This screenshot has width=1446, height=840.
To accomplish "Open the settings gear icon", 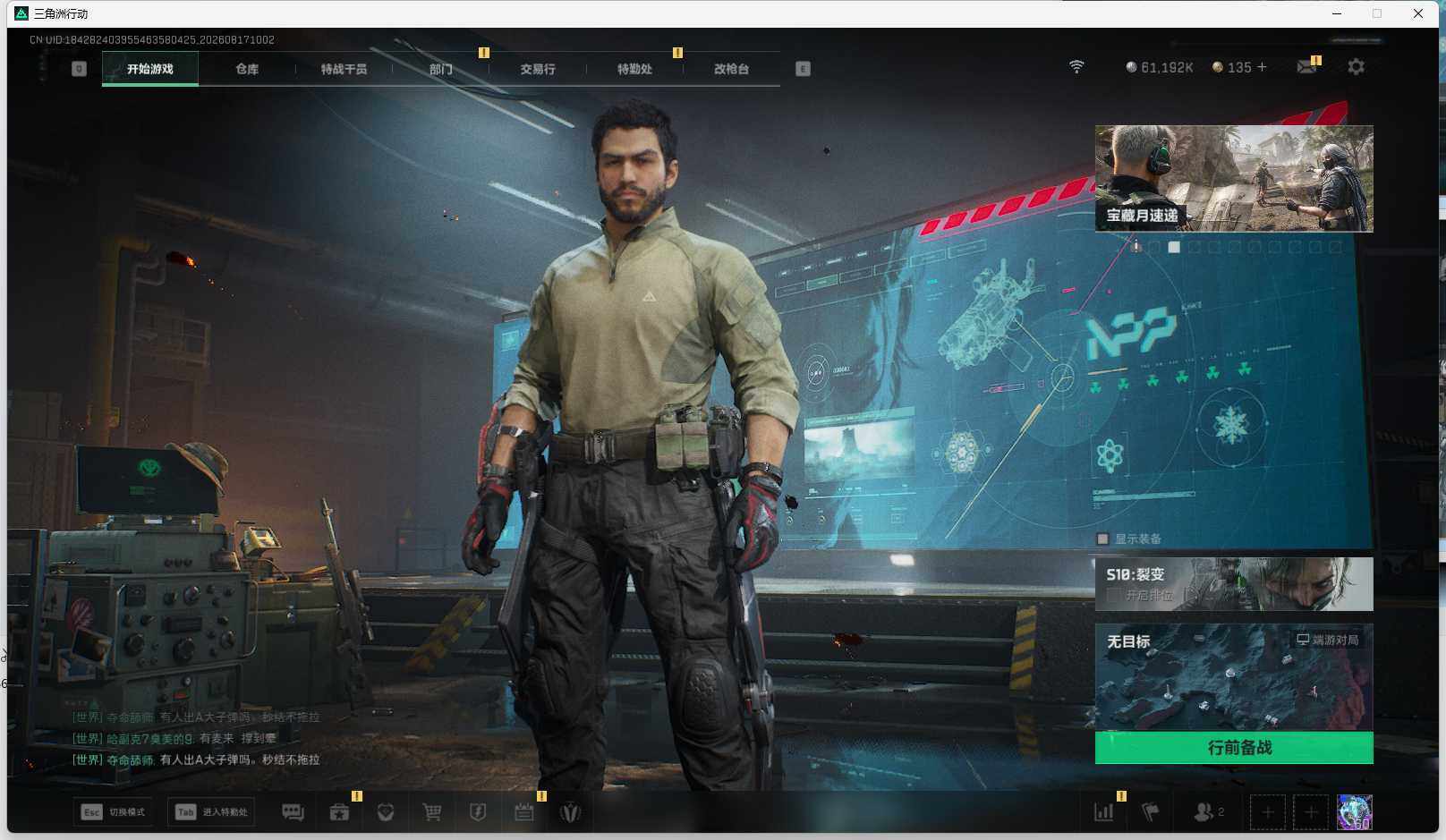I will pos(1356,67).
